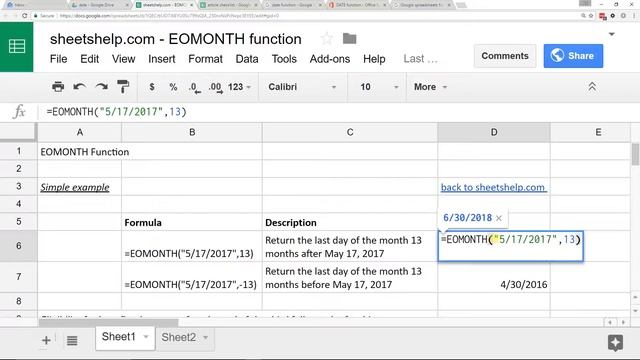The image size is (640, 360).
Task: Open the account dropdown arrow at top right
Action: pyautogui.click(x=611, y=34)
